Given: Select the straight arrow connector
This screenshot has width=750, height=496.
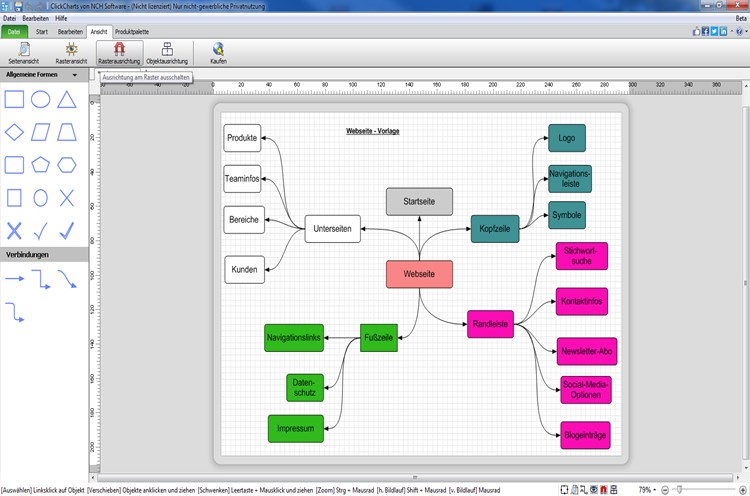Looking at the screenshot, I should click(x=14, y=278).
